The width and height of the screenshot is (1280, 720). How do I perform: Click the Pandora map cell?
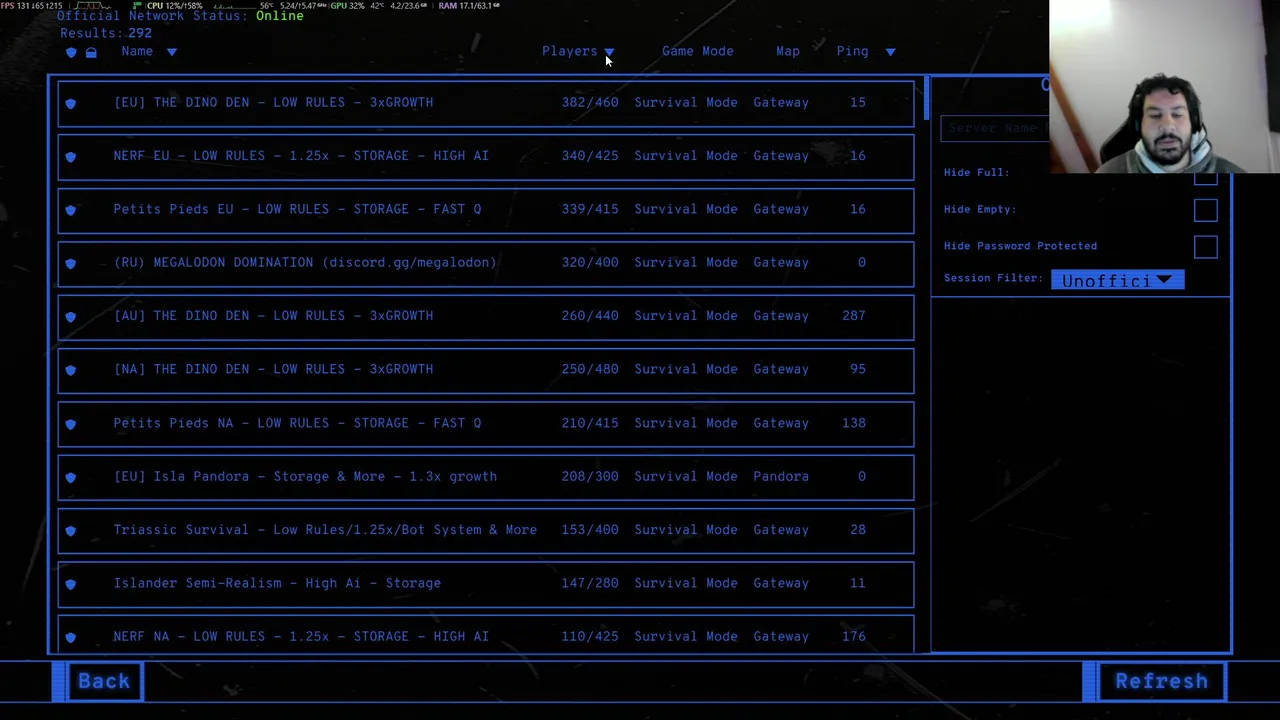[x=781, y=476]
